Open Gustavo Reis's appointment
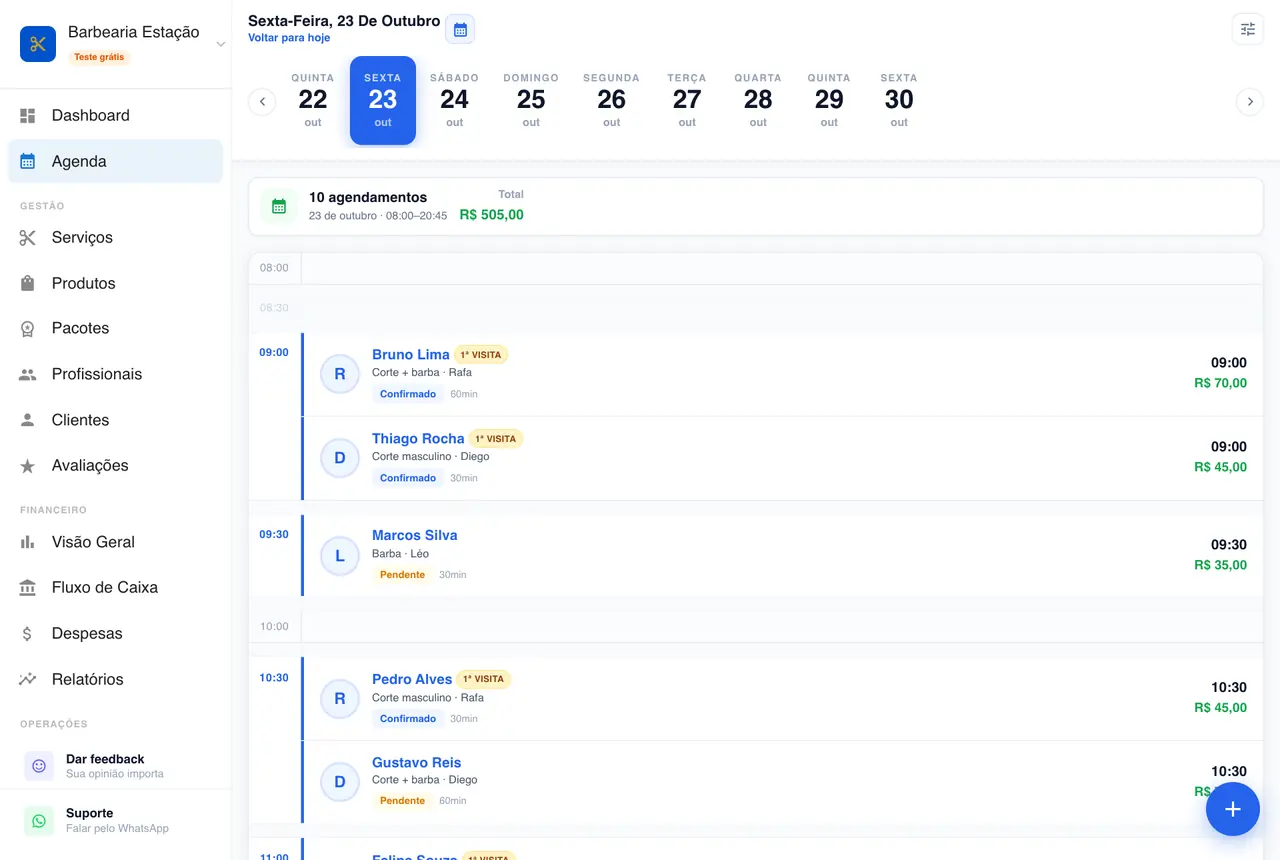This screenshot has height=860, width=1280. 782,782
